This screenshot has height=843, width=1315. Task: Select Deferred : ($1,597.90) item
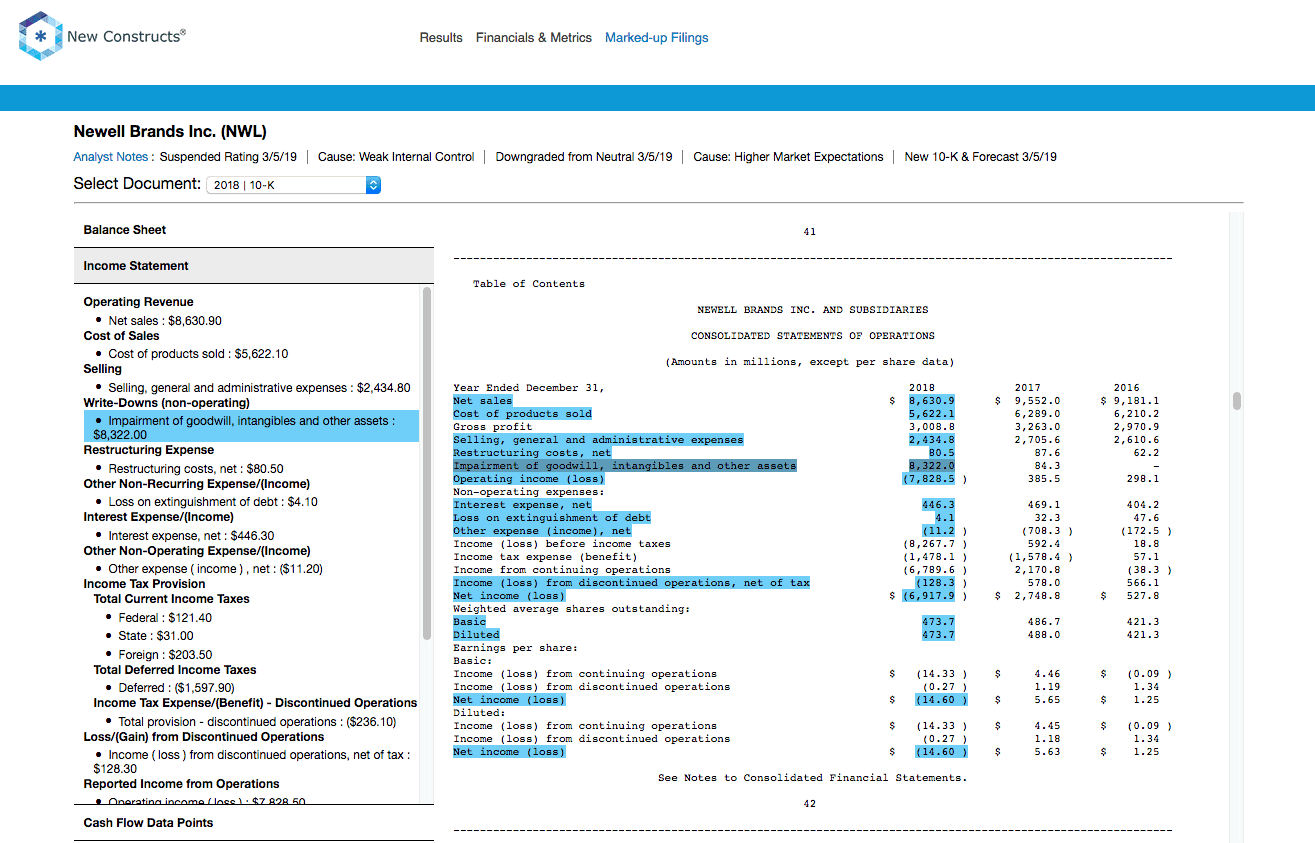(176, 688)
